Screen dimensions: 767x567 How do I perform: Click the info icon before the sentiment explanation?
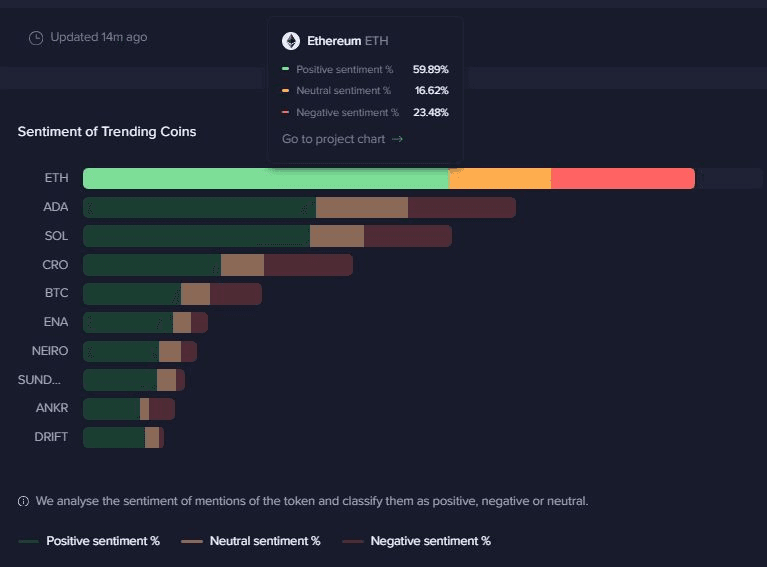point(23,501)
